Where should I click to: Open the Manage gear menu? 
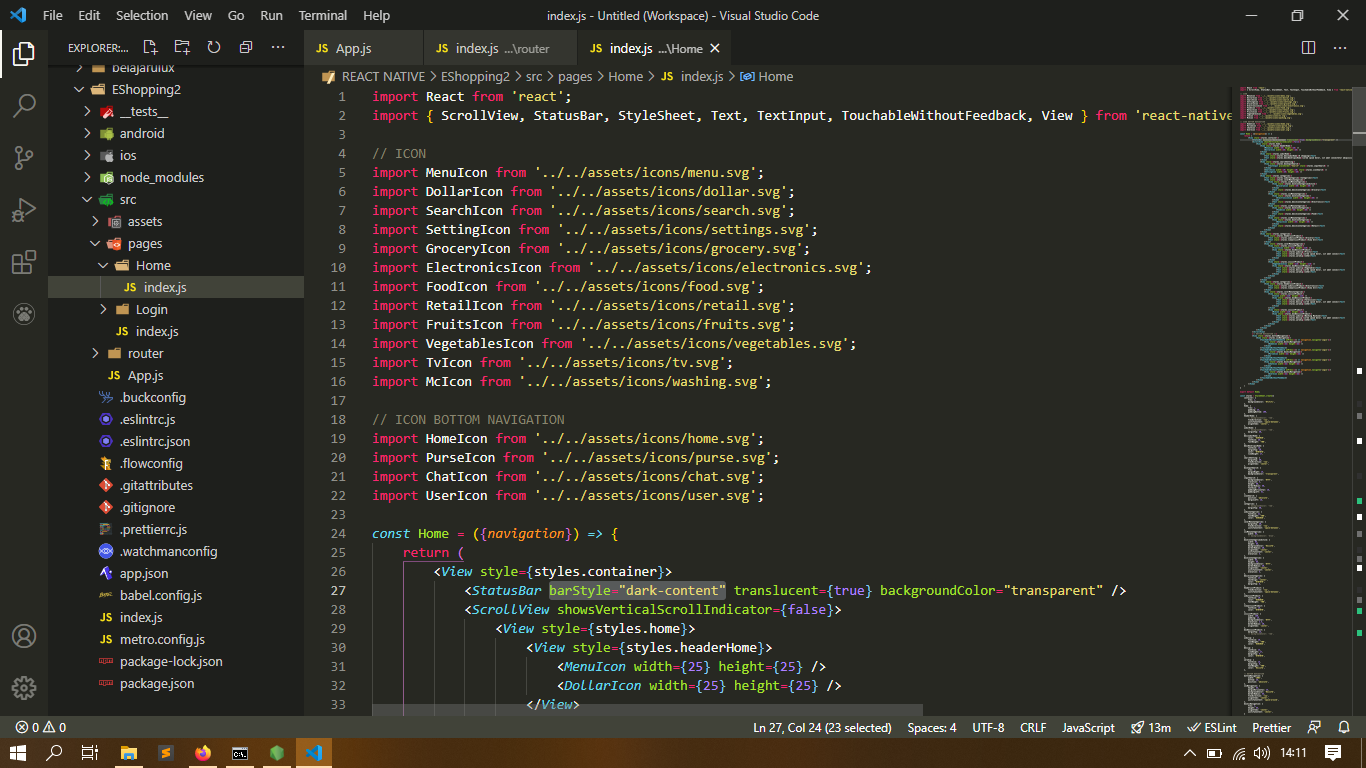(x=24, y=688)
